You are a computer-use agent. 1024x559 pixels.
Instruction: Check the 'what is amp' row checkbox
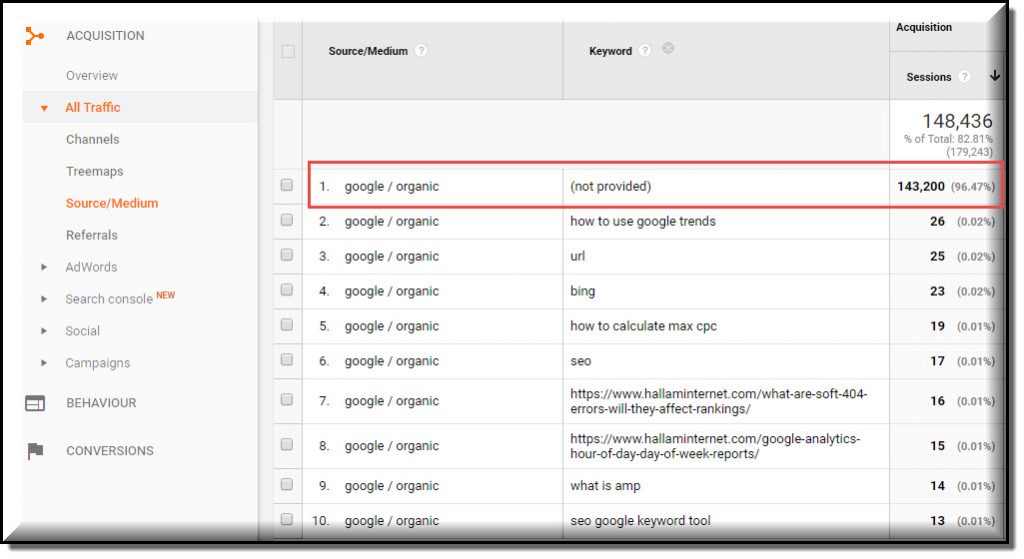(287, 485)
